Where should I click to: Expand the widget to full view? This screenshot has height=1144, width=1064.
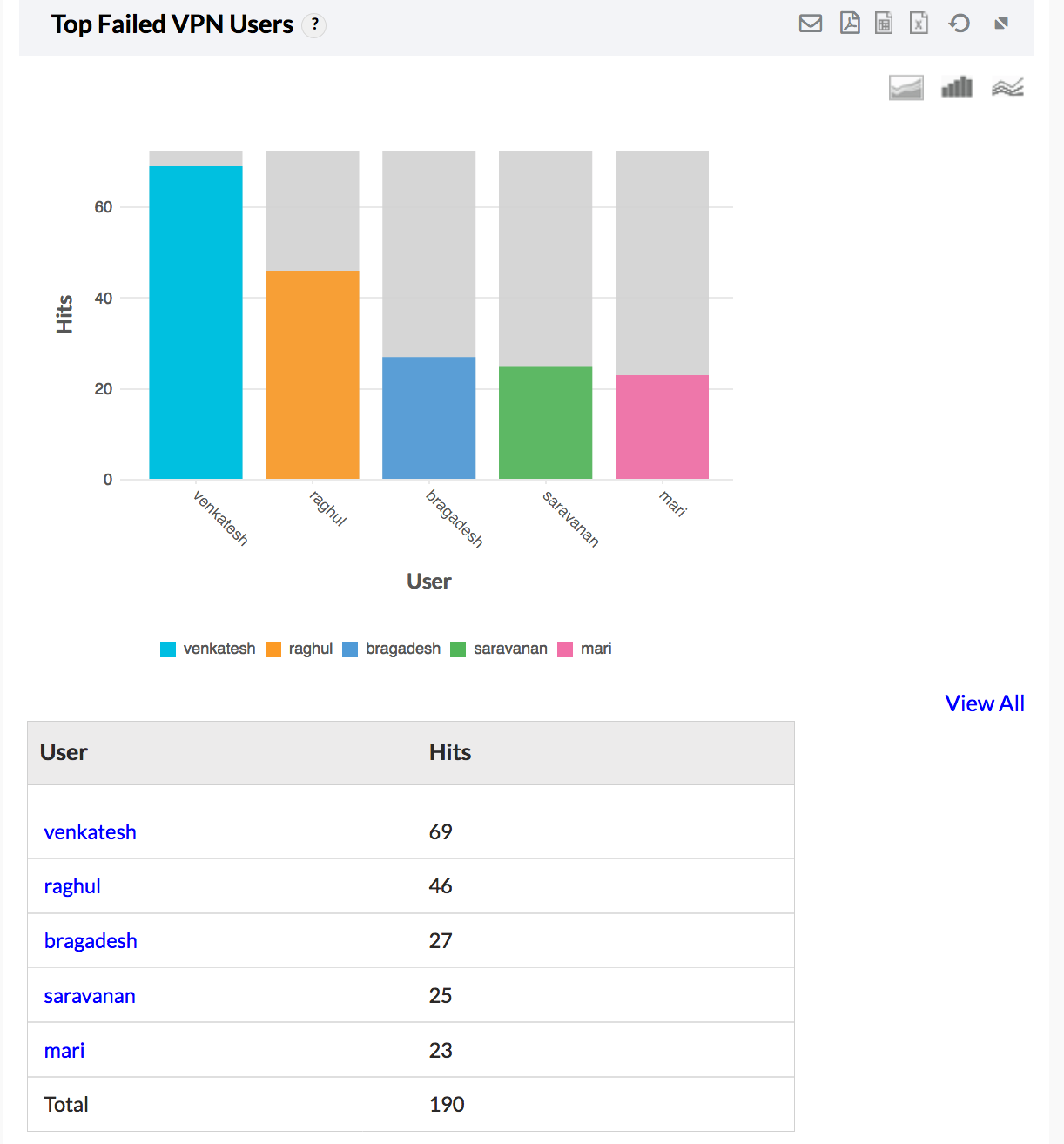1000,24
